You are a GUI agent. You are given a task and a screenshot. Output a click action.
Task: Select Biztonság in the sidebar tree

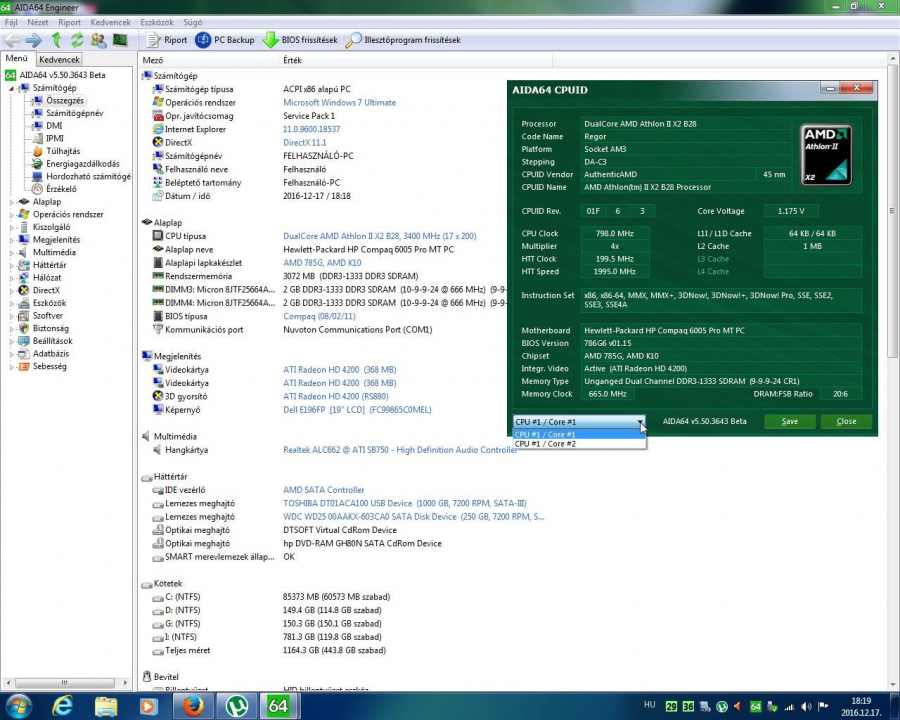point(51,328)
